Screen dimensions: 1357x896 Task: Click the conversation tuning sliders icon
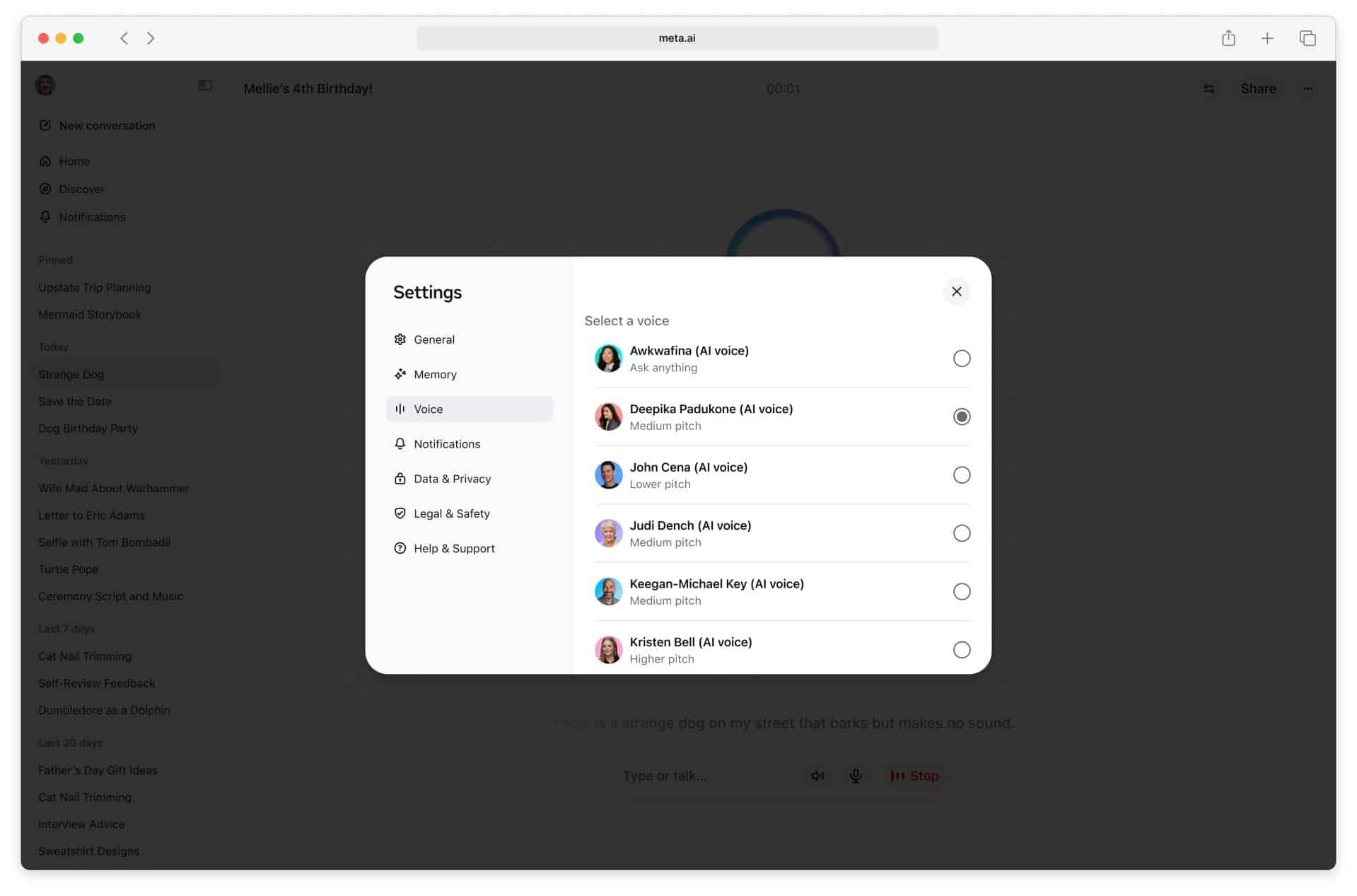(x=1209, y=88)
